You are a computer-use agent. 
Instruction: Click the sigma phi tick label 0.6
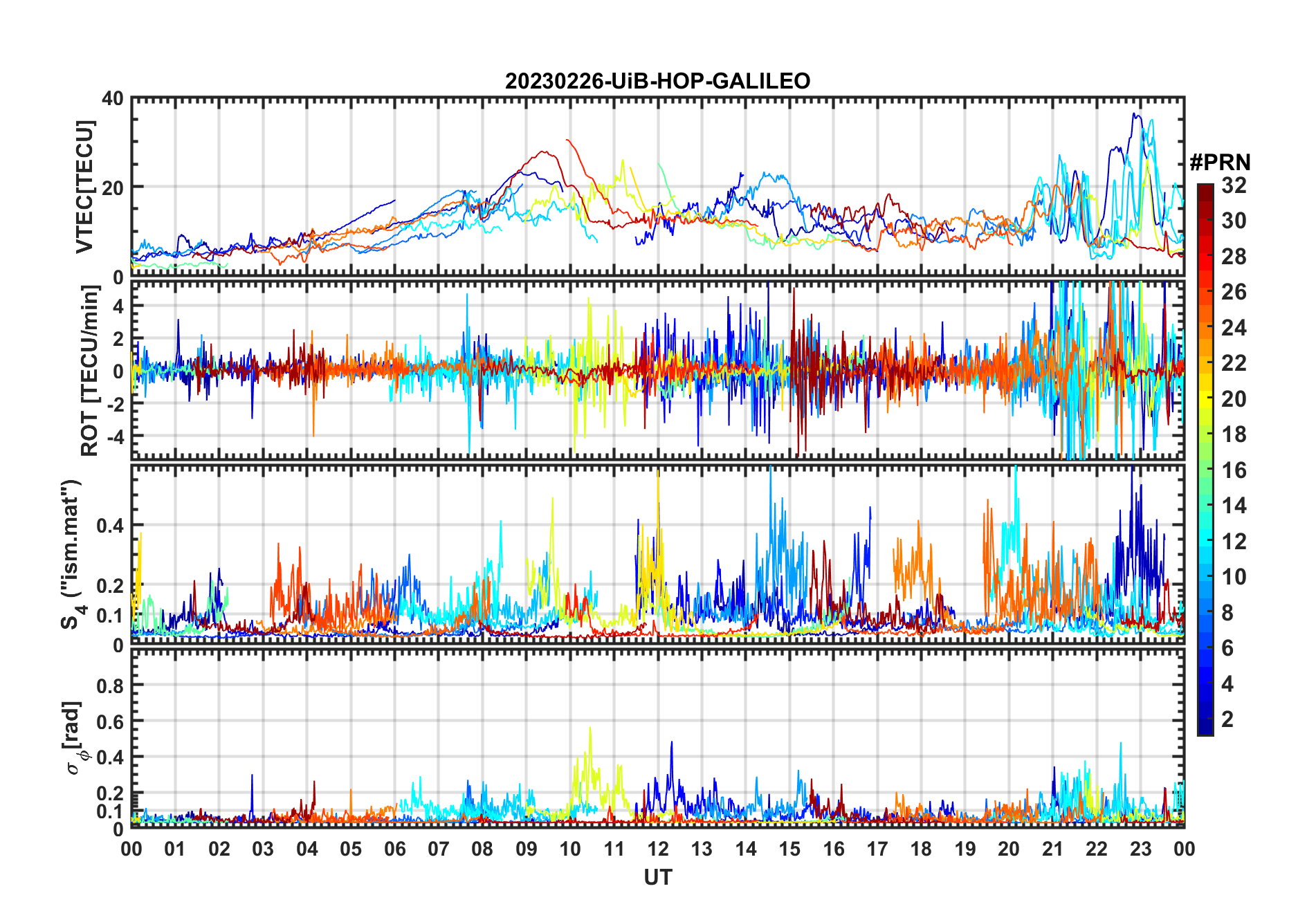[x=110, y=721]
